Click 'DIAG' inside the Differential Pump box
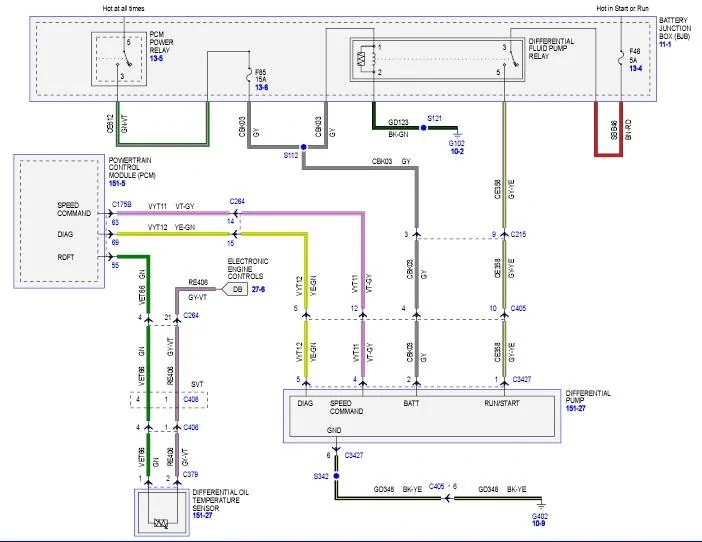This screenshot has width=702, height=542. 305,404
